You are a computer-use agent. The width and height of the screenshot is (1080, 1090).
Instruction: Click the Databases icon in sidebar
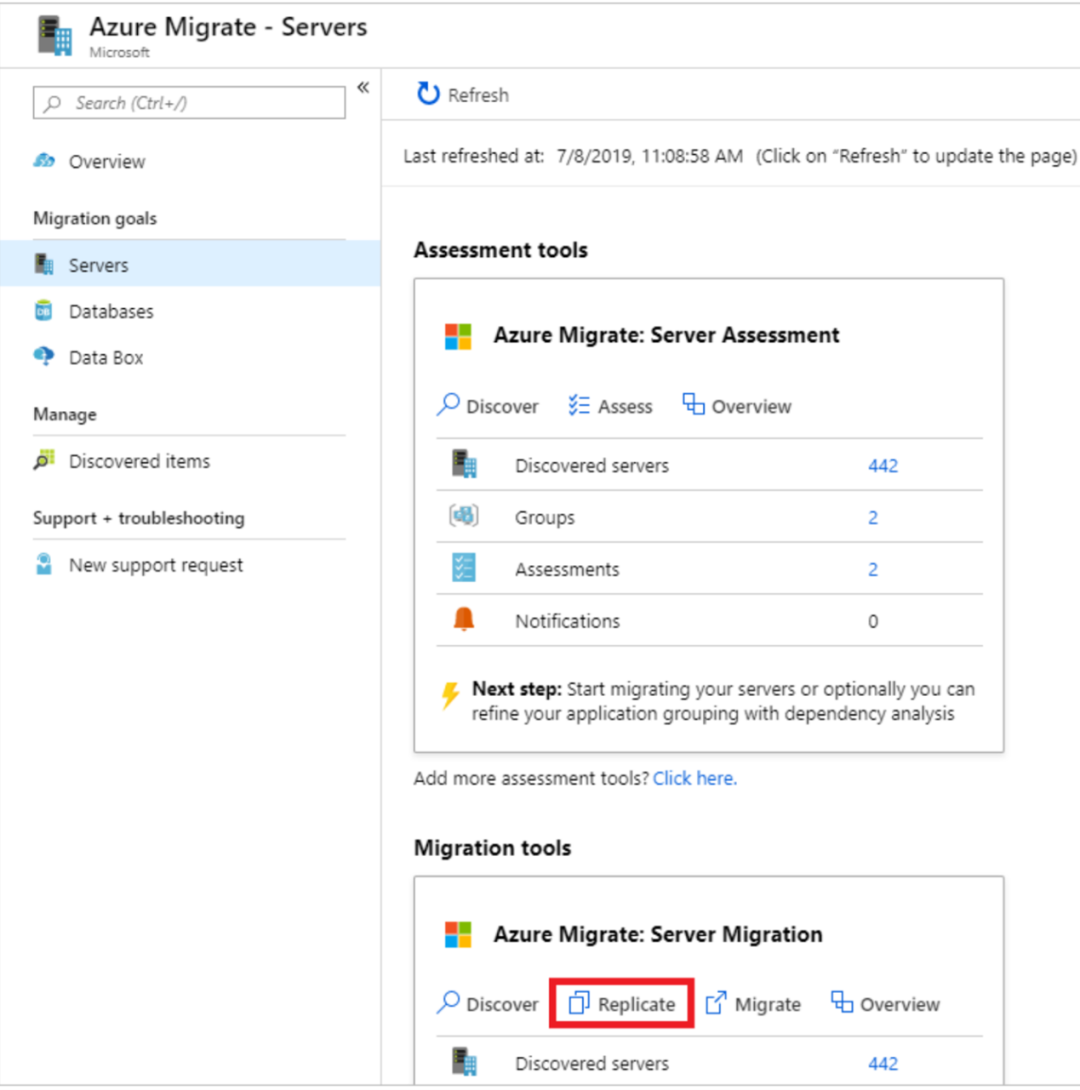44,310
